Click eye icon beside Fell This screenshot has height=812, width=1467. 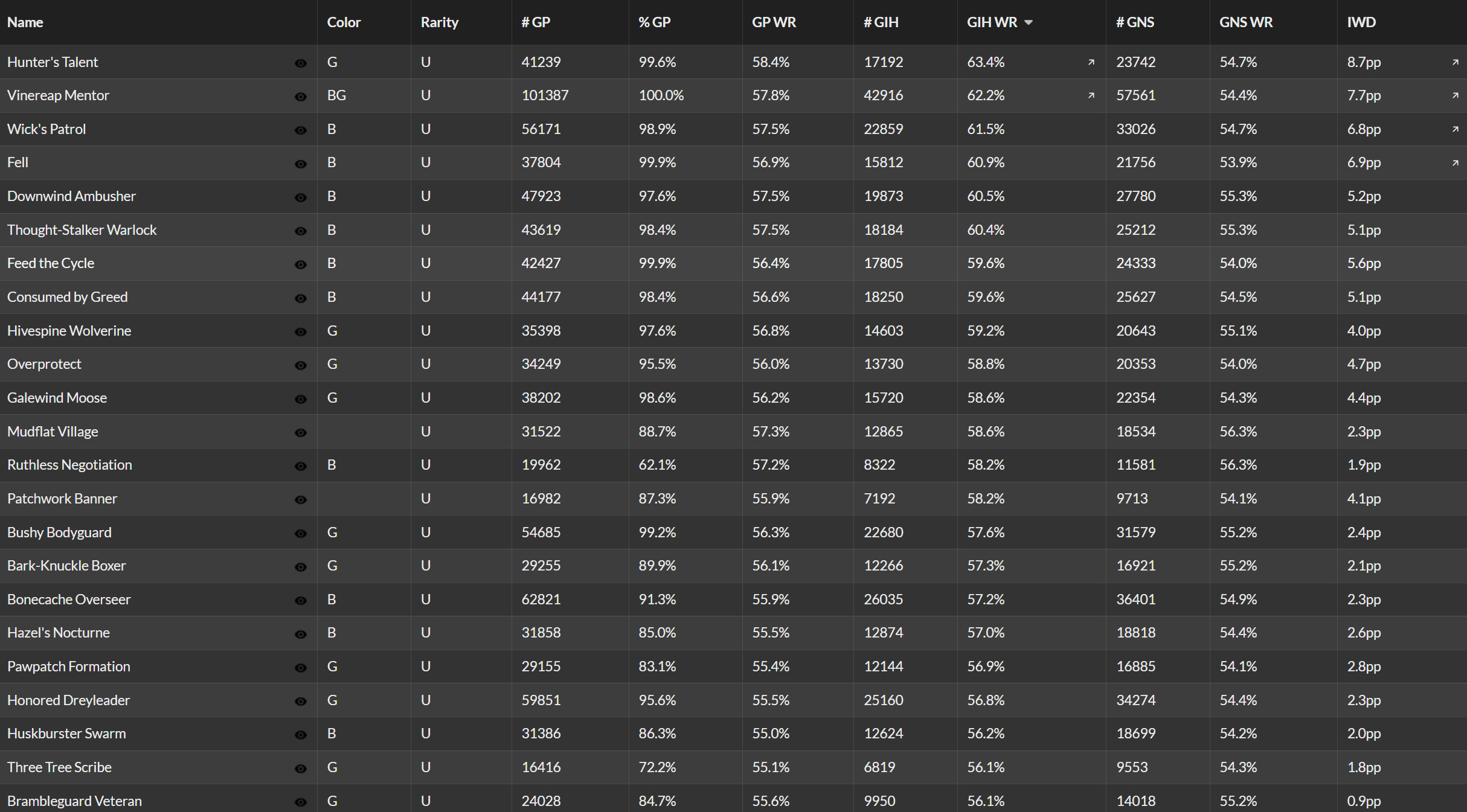click(300, 164)
